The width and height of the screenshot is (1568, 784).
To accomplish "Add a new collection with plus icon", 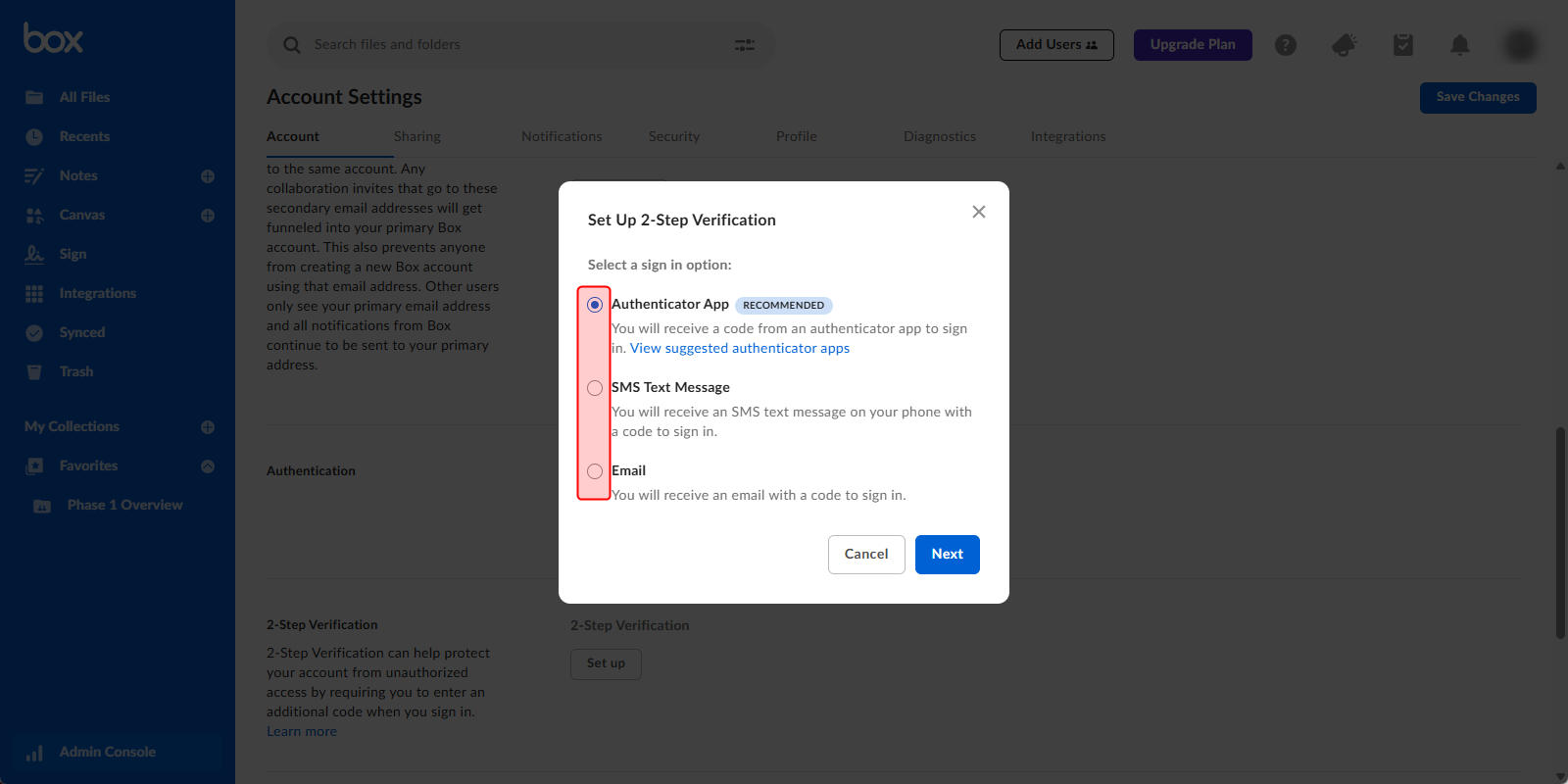I will pyautogui.click(x=208, y=427).
